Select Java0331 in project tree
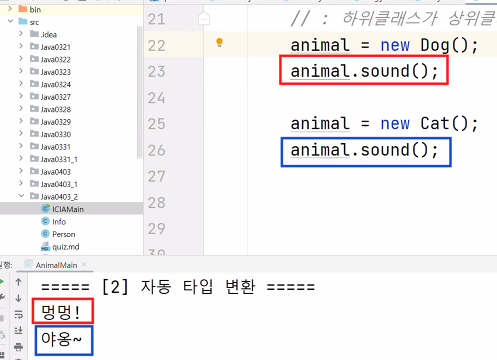Image resolution: width=497 pixels, height=360 pixels. [x=56, y=147]
